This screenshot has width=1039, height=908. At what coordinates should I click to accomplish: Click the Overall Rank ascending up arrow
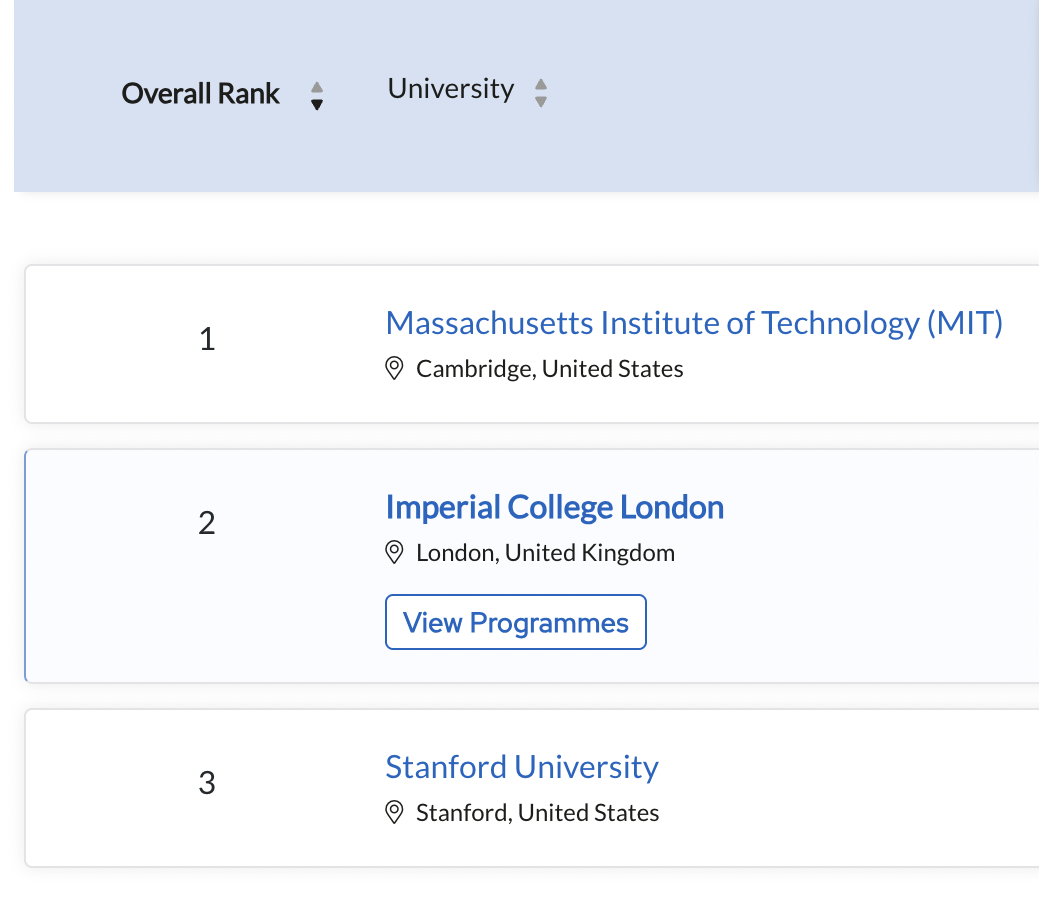(317, 87)
